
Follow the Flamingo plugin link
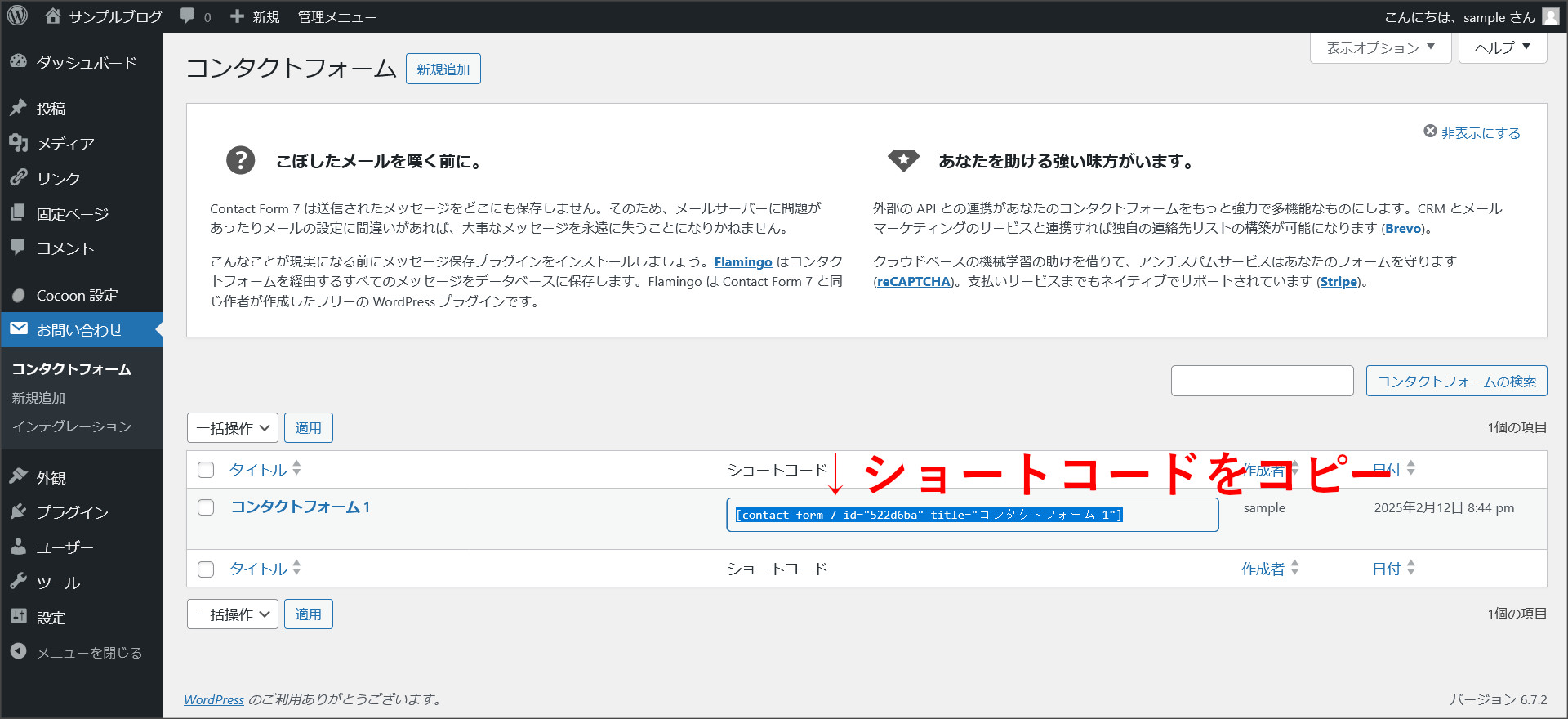pyautogui.click(x=742, y=262)
